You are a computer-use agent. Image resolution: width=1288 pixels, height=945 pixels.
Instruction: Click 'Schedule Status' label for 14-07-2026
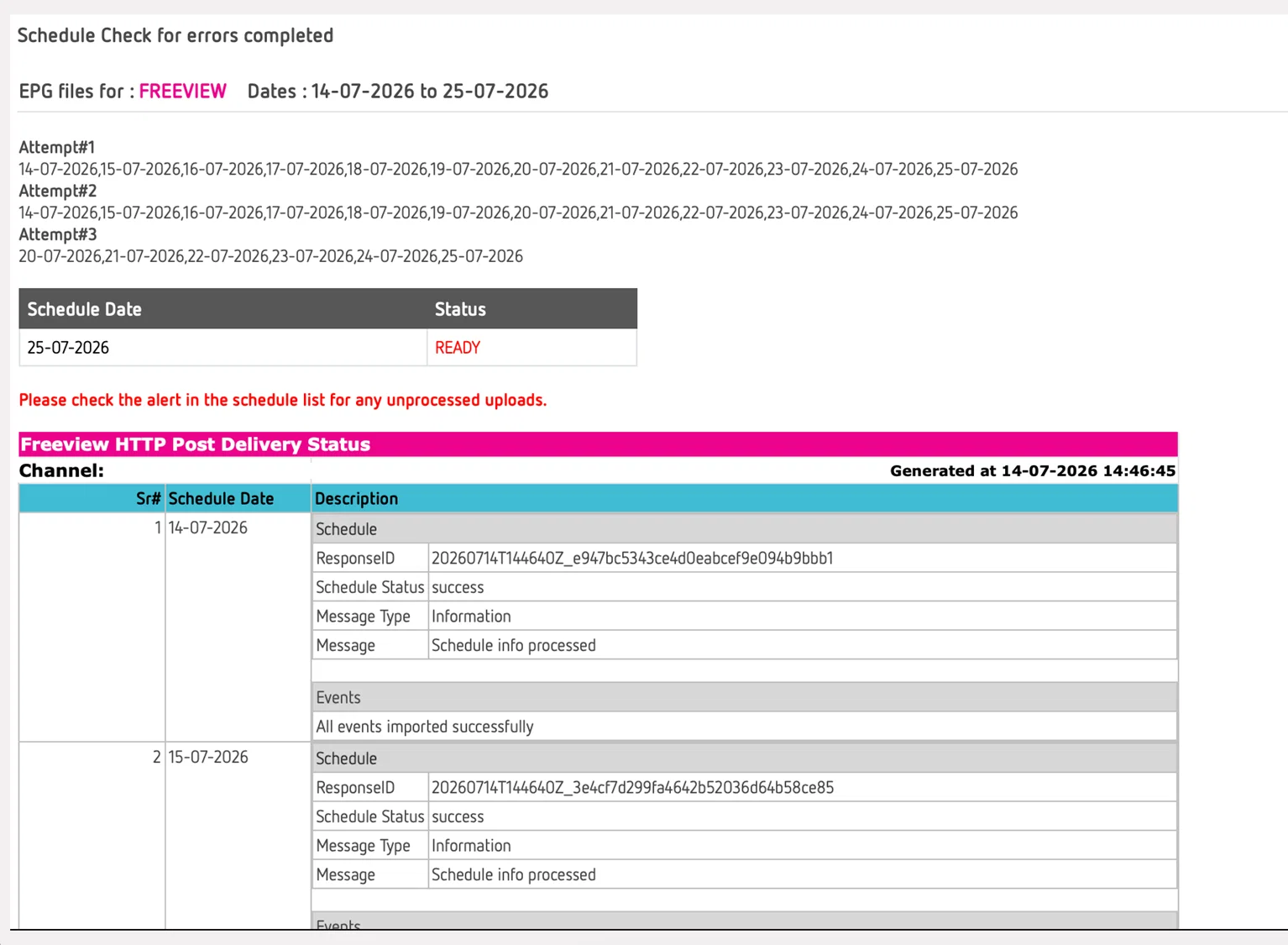[370, 587]
